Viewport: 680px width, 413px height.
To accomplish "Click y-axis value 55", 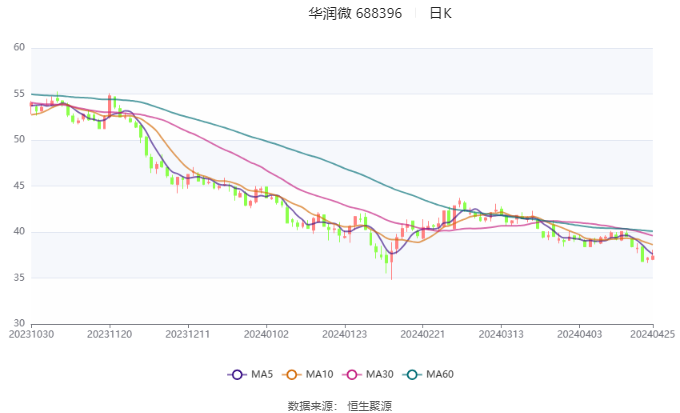I will coord(19,94).
